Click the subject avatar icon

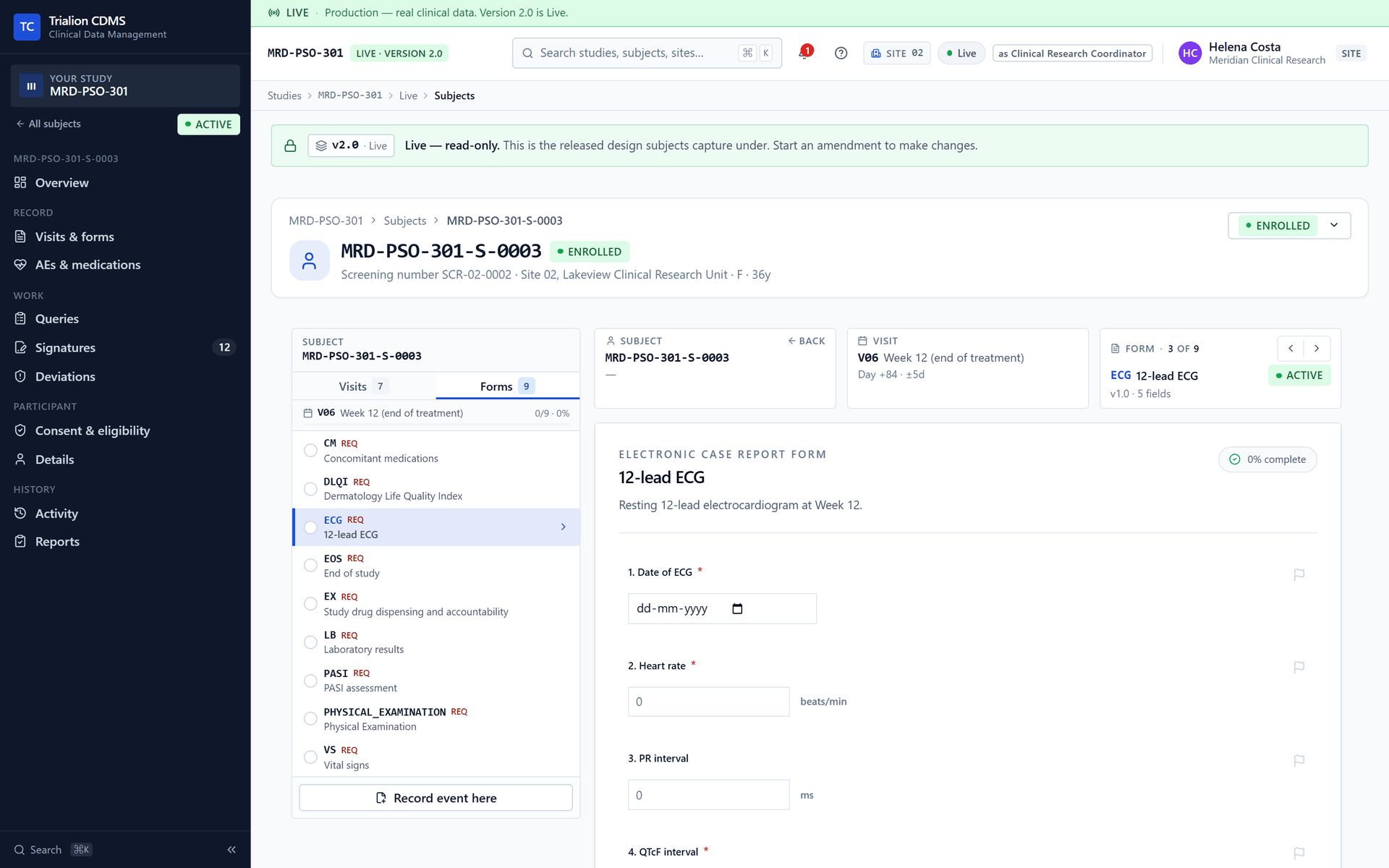[310, 260]
